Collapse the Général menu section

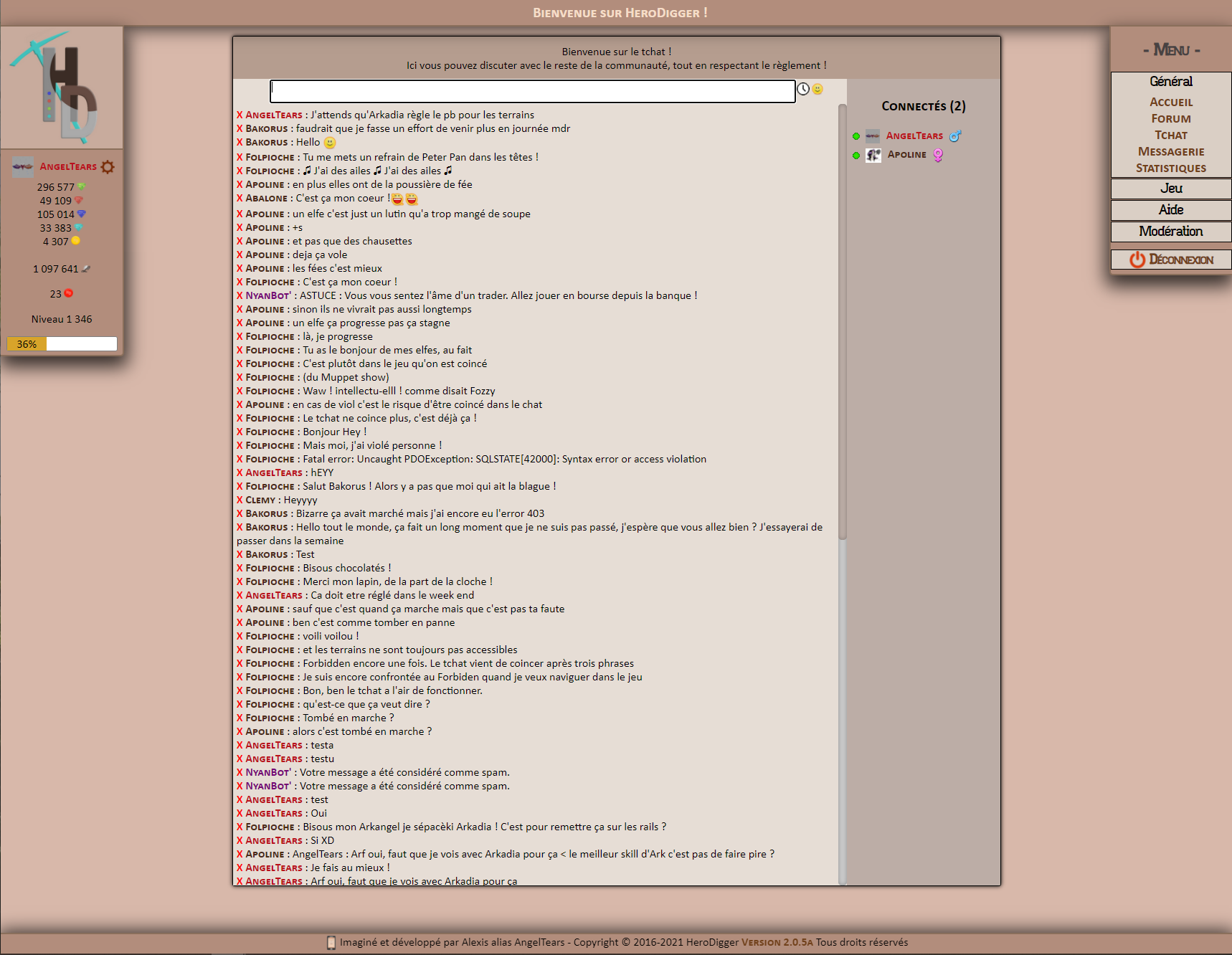coord(1170,82)
